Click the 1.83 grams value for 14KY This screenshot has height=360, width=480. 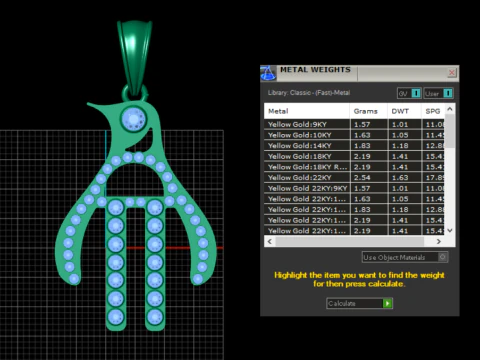(x=362, y=146)
